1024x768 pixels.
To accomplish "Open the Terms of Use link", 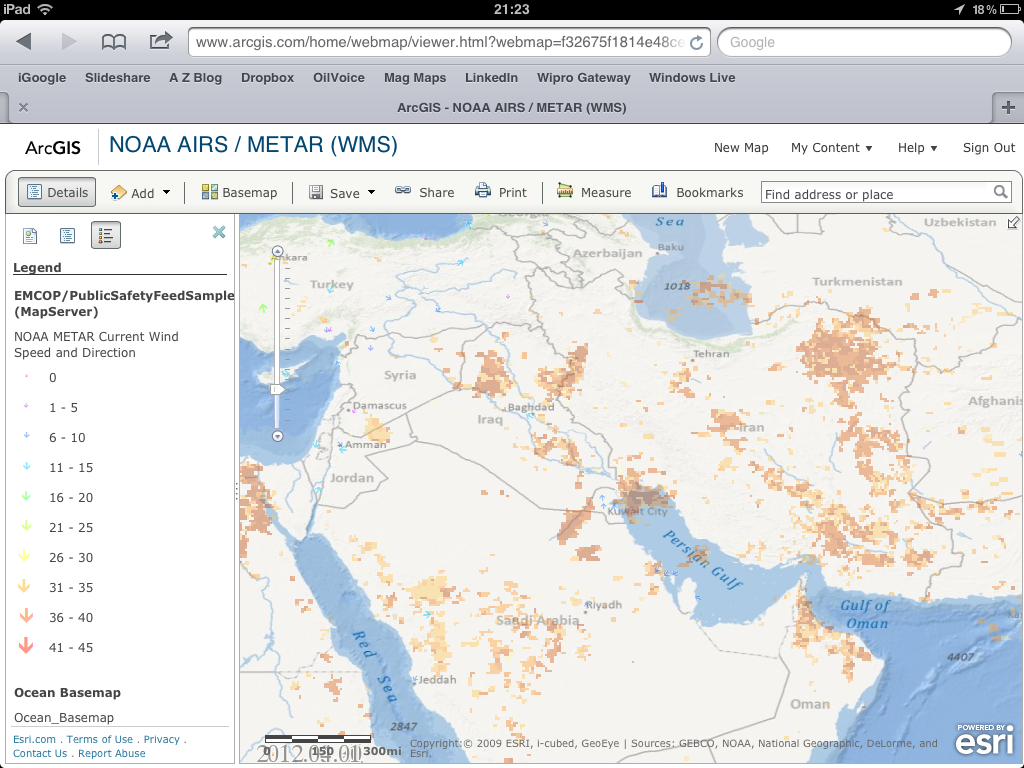I will click(x=99, y=739).
